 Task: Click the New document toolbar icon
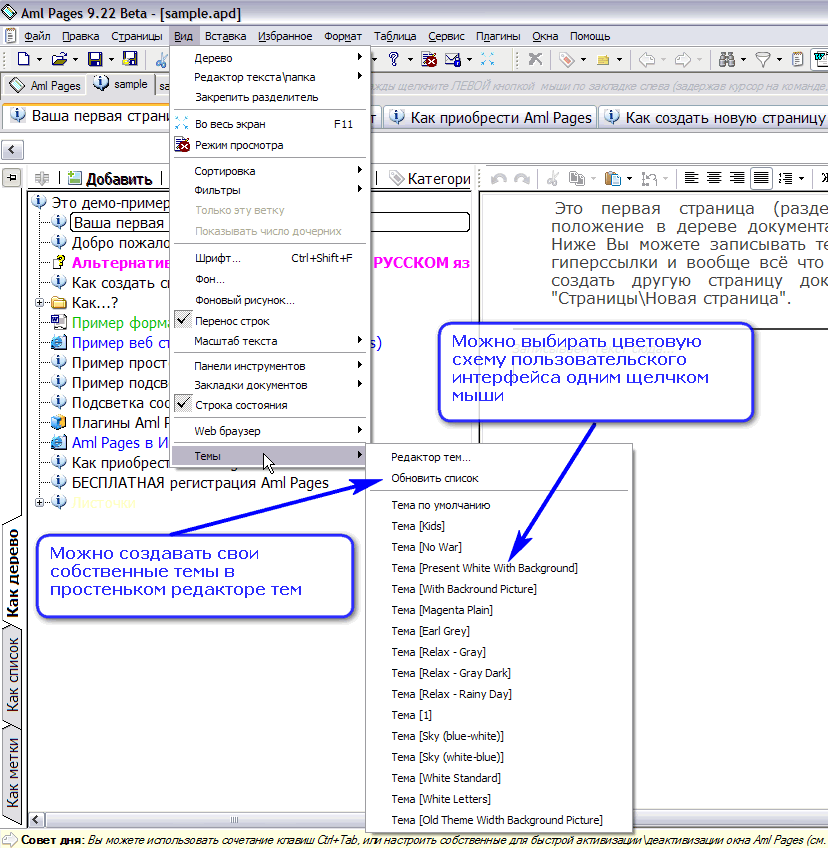coord(23,59)
